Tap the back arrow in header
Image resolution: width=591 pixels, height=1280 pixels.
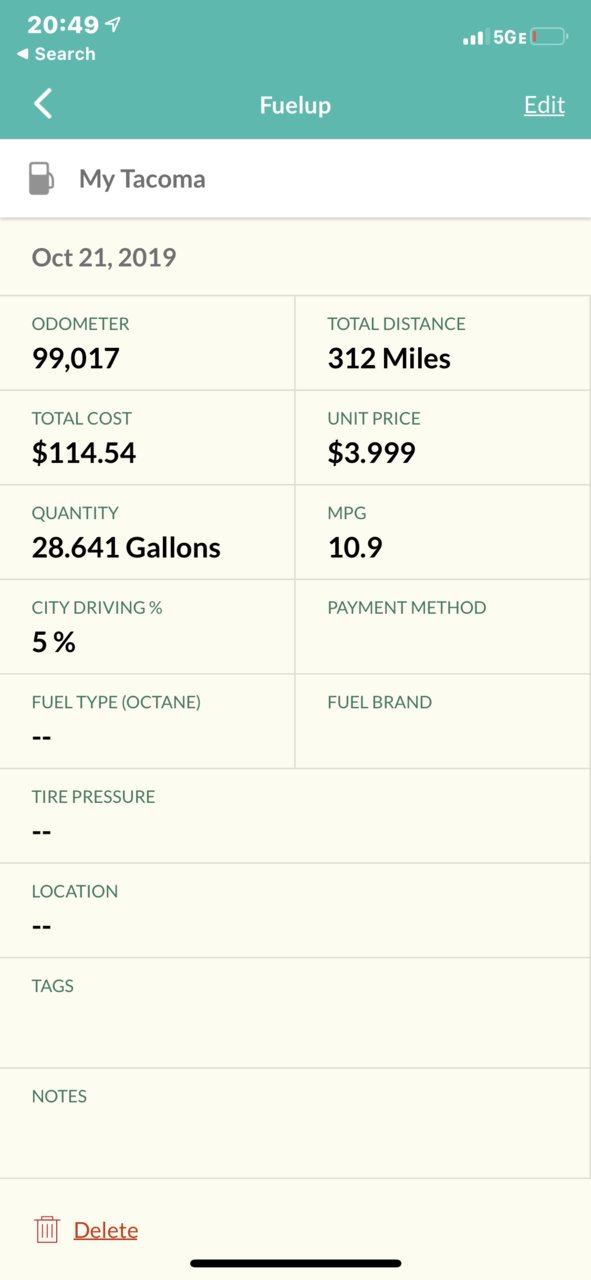[43, 104]
